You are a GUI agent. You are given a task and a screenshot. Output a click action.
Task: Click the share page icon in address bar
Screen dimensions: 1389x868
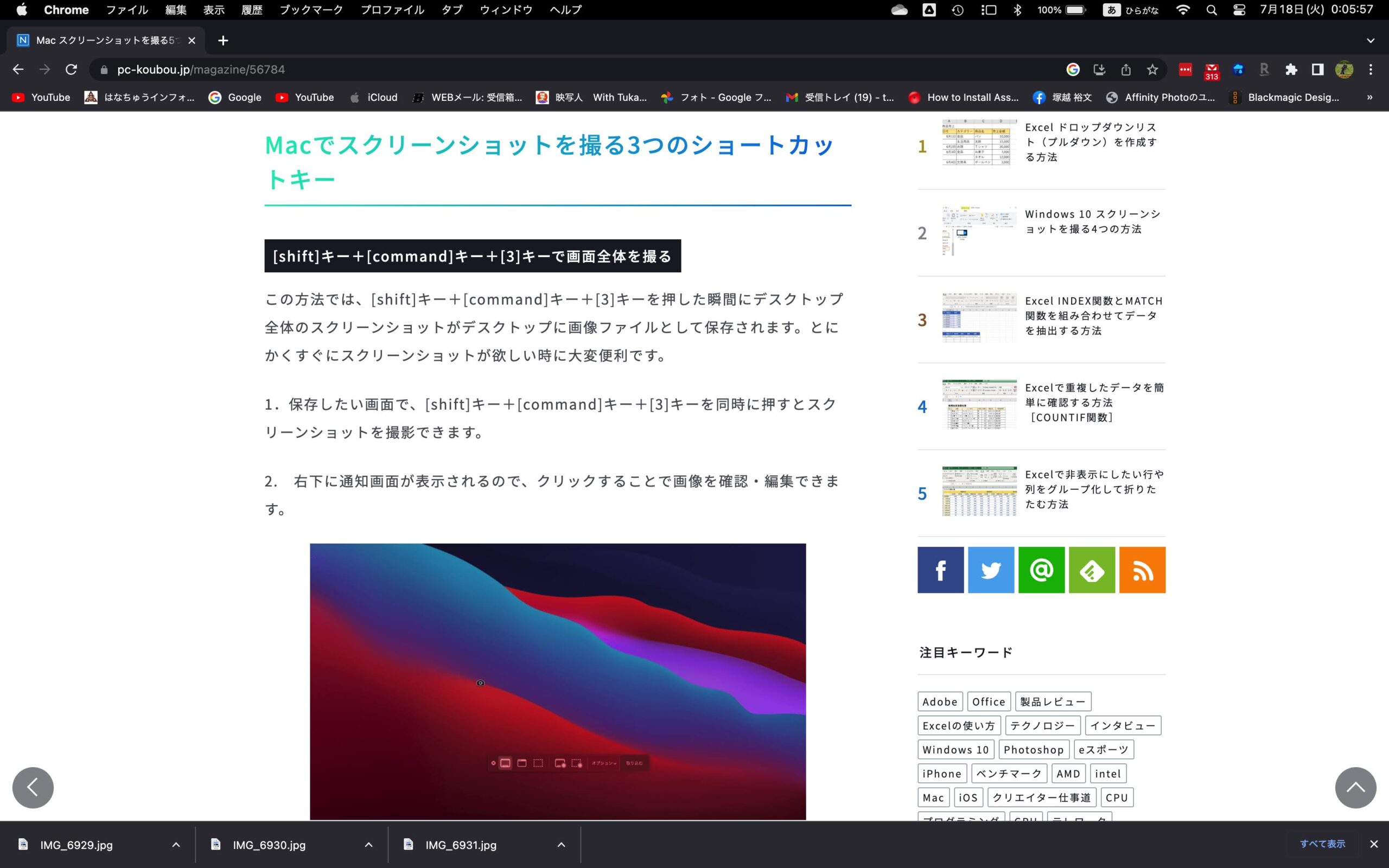click(1125, 69)
